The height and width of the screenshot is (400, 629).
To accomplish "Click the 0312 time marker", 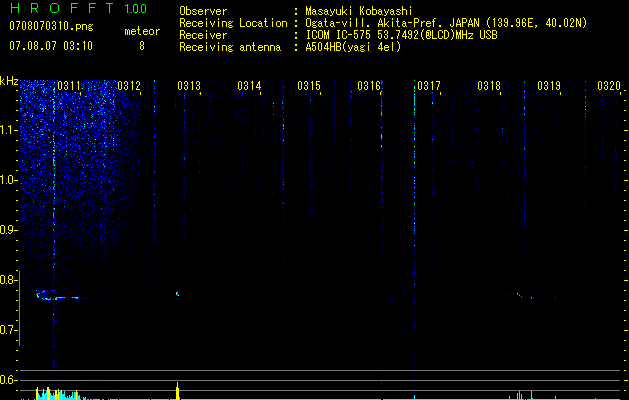I will [129, 86].
